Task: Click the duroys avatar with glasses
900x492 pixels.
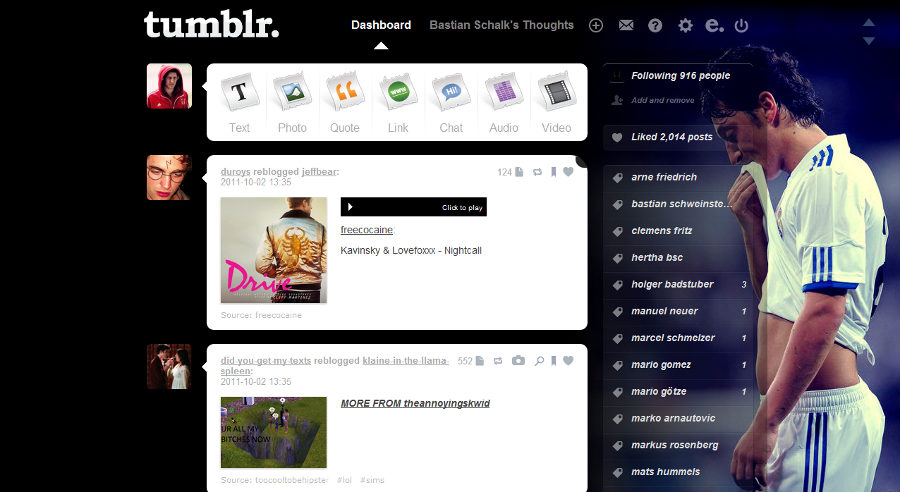Action: tap(169, 177)
